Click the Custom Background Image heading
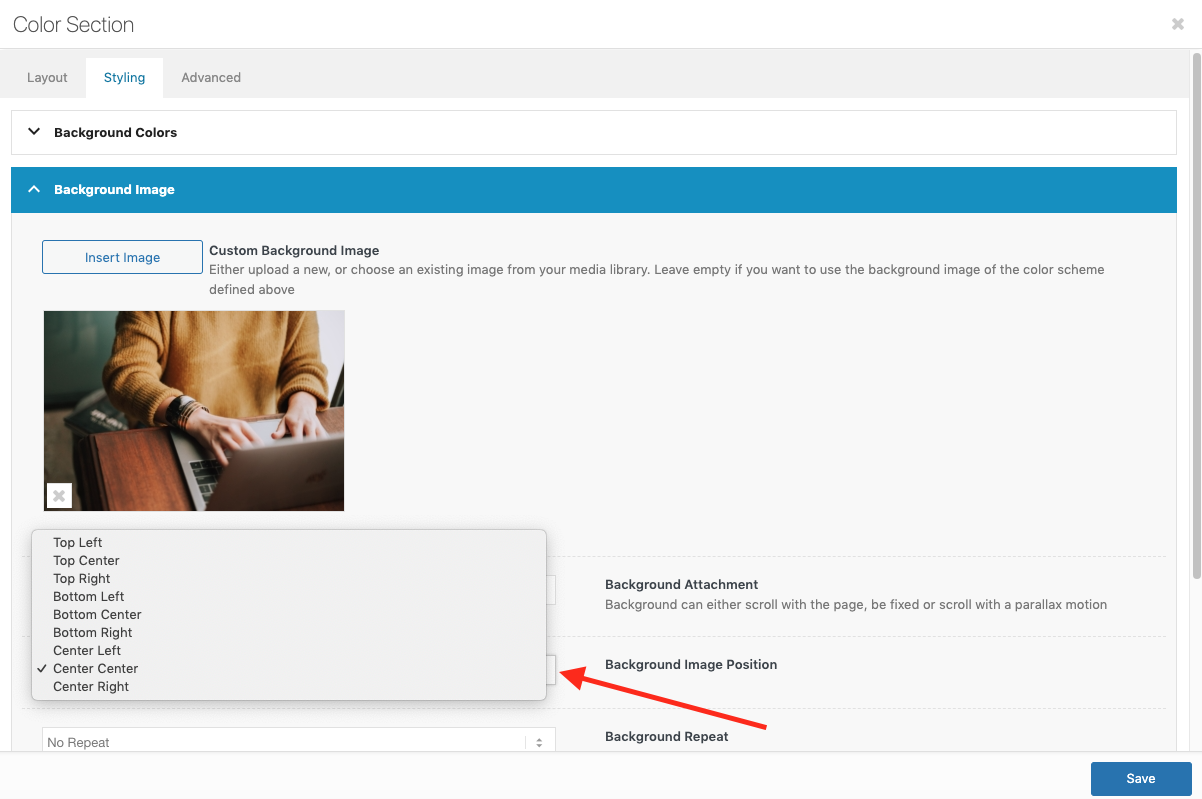 pos(294,250)
